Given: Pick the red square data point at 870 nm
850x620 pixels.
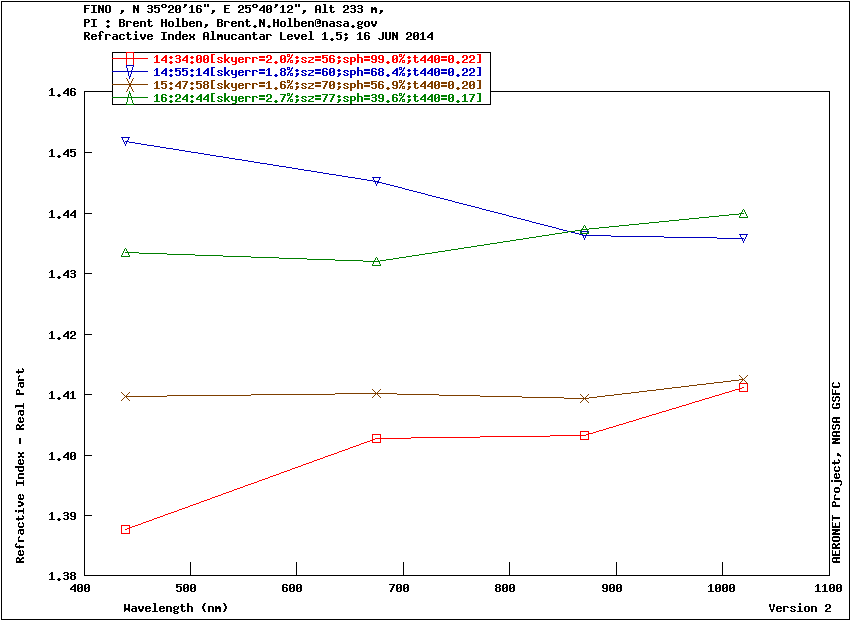Looking at the screenshot, I should point(584,435).
